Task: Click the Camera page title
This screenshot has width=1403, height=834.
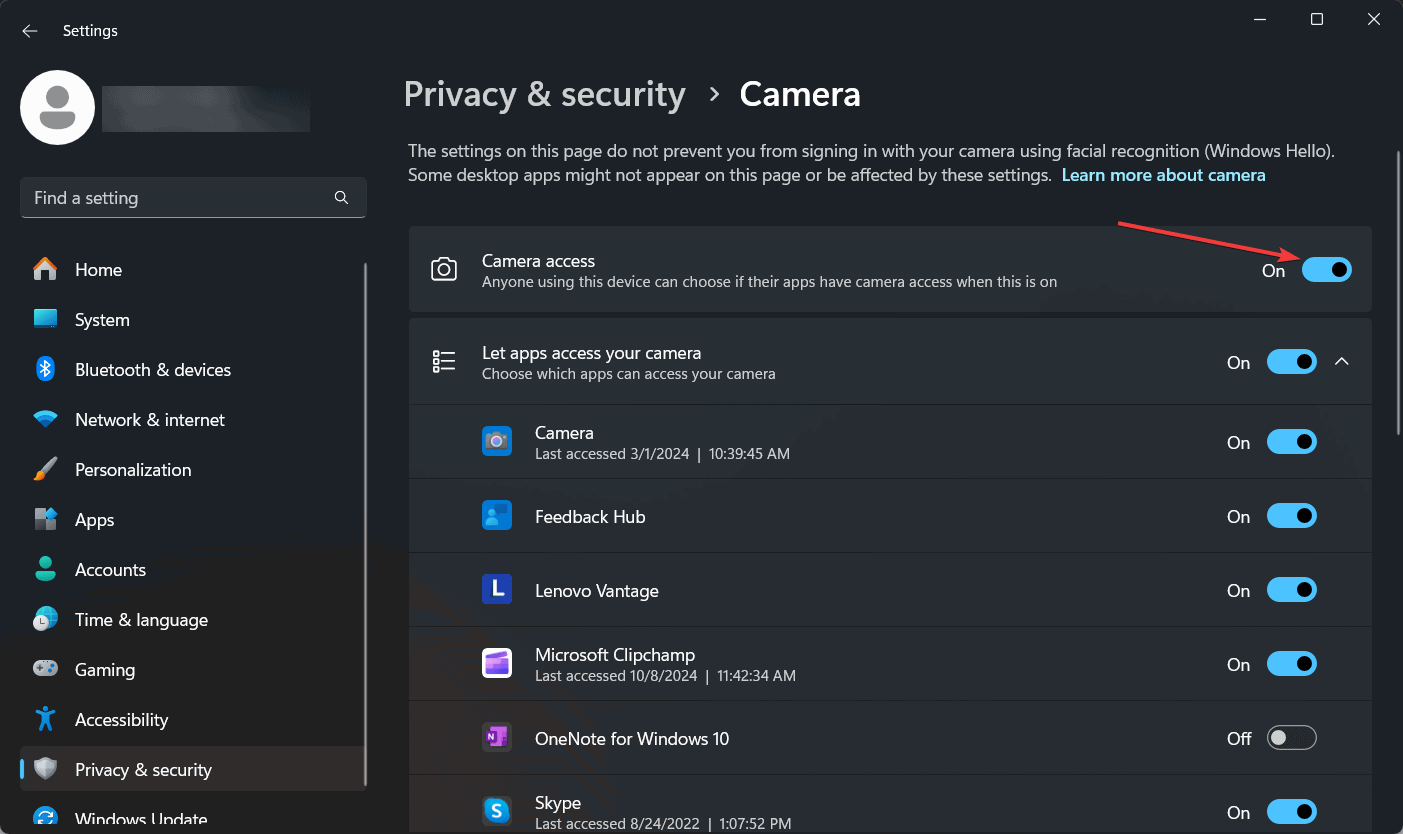Action: (800, 94)
